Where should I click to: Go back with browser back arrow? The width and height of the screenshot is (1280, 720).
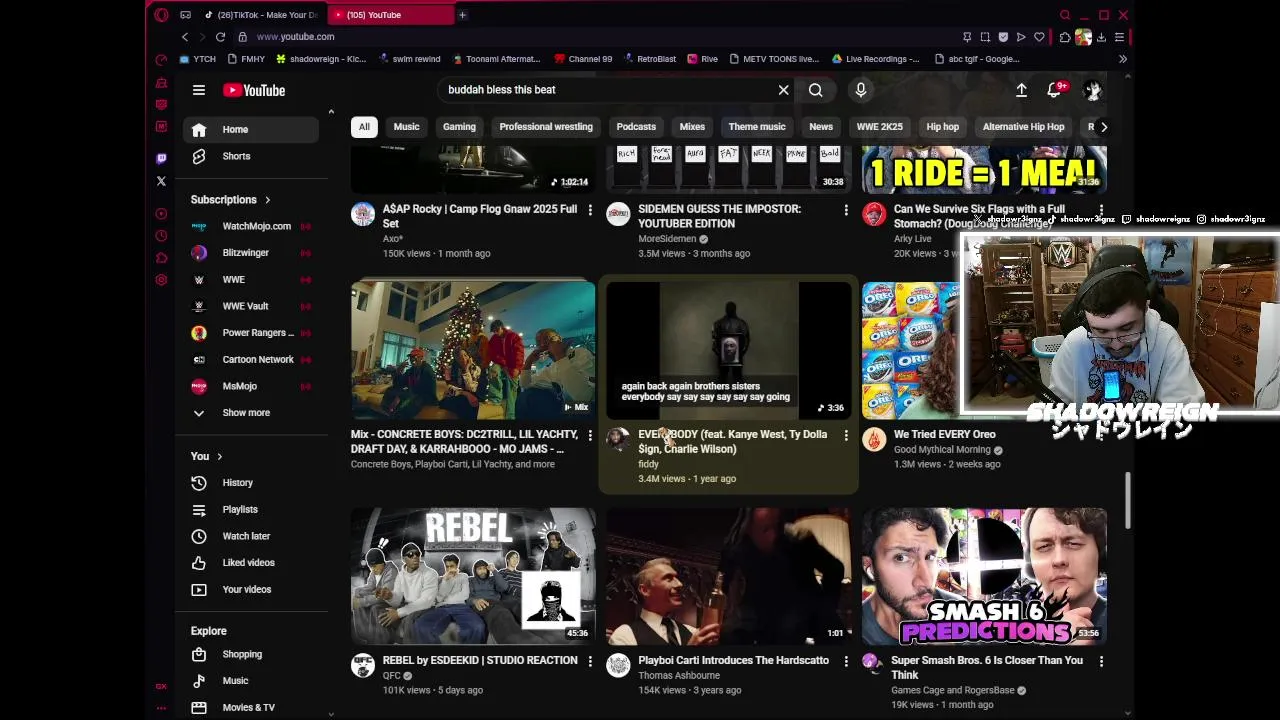pyautogui.click(x=185, y=37)
